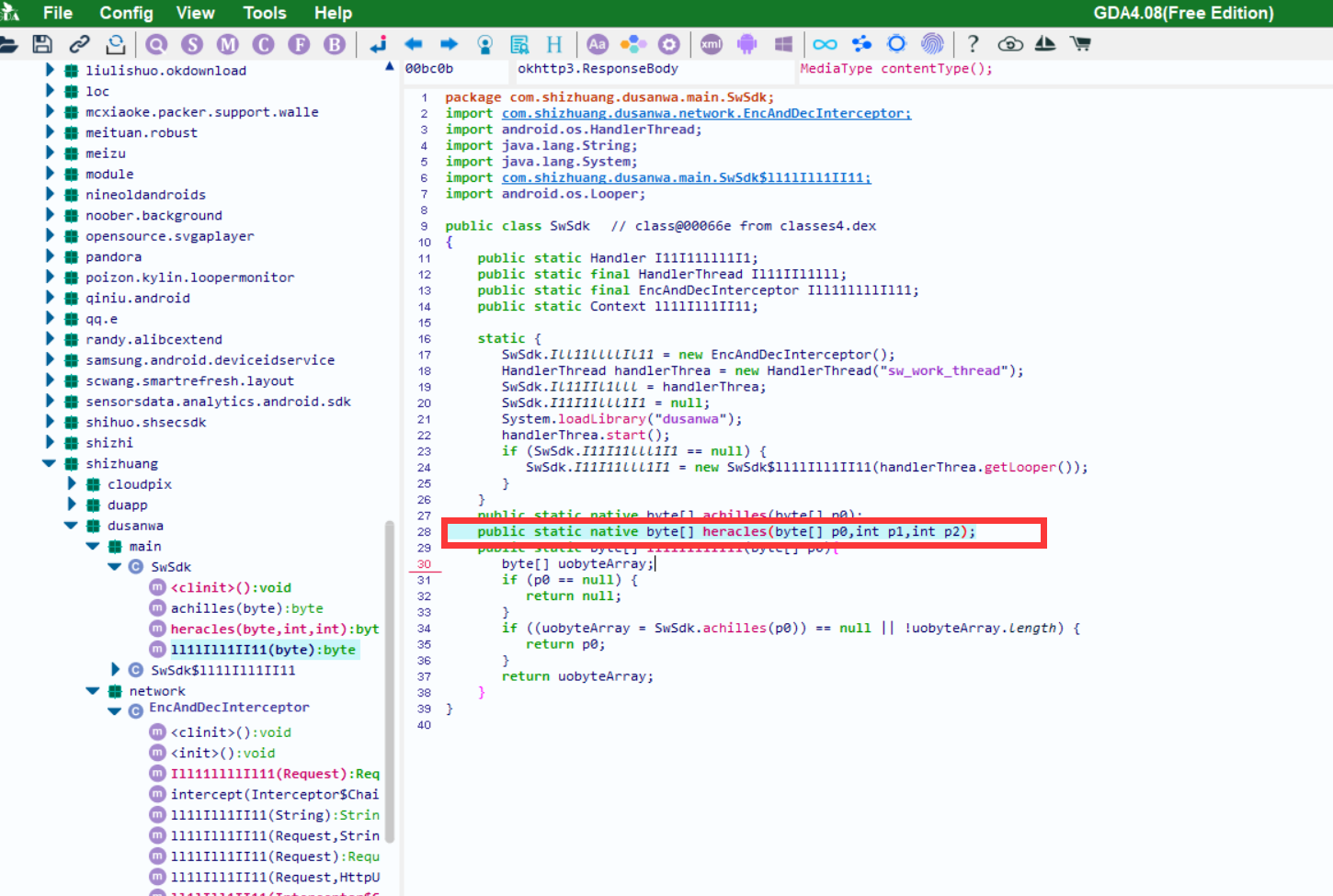The width and height of the screenshot is (1333, 896).
Task: Click the shopping cart toolbar icon
Action: 1081,44
